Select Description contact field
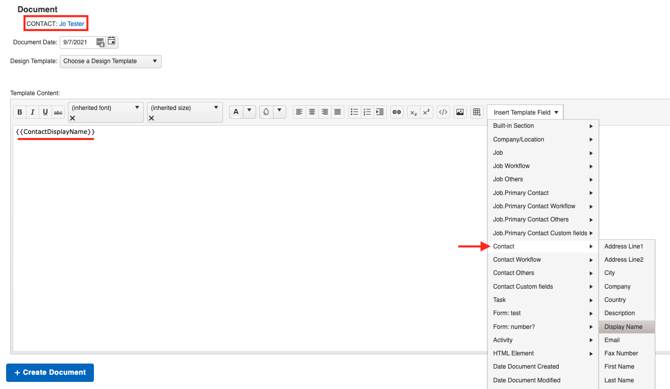The height and width of the screenshot is (389, 670). click(x=627, y=313)
